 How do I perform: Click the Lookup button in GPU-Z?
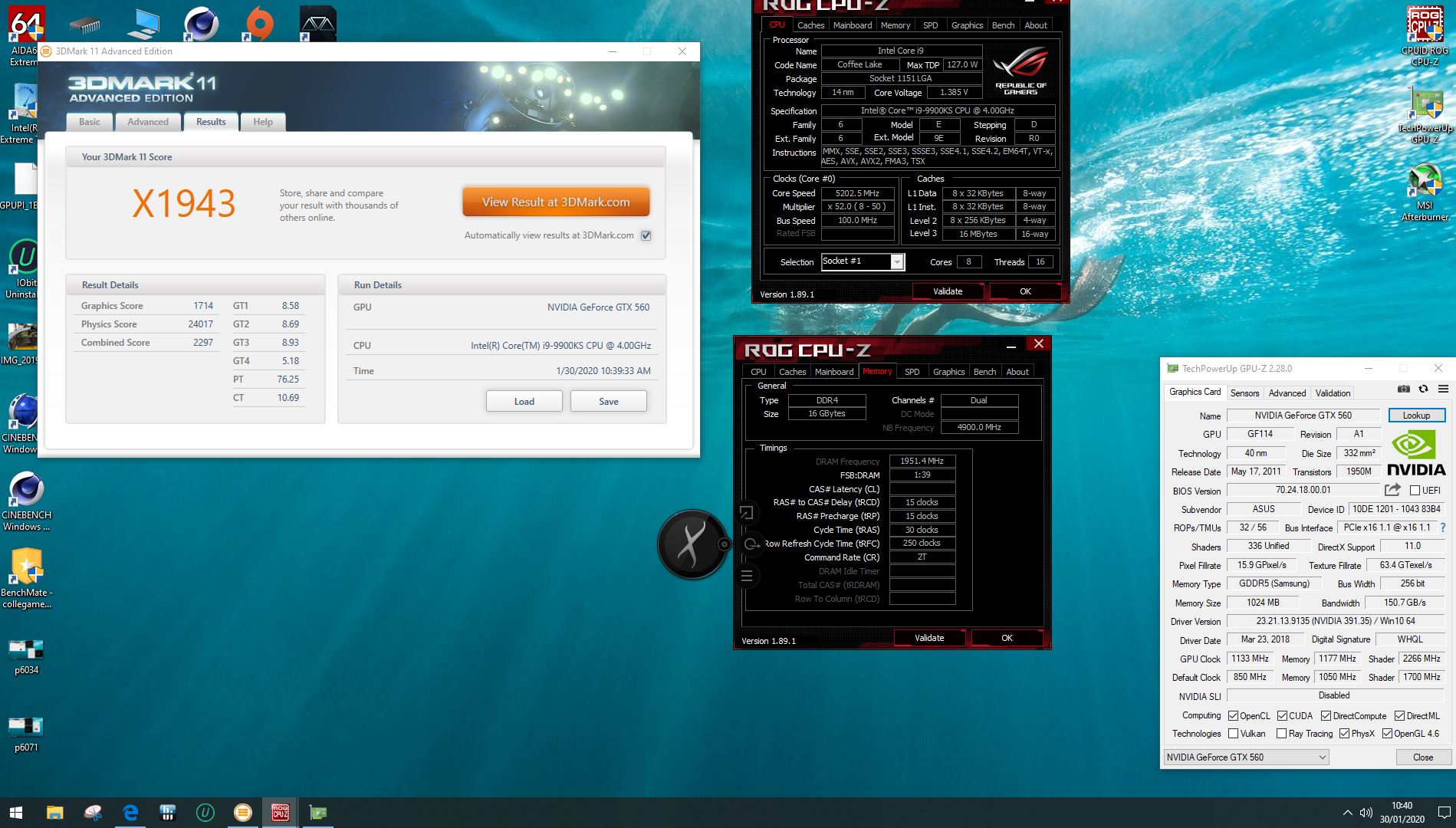[1416, 416]
